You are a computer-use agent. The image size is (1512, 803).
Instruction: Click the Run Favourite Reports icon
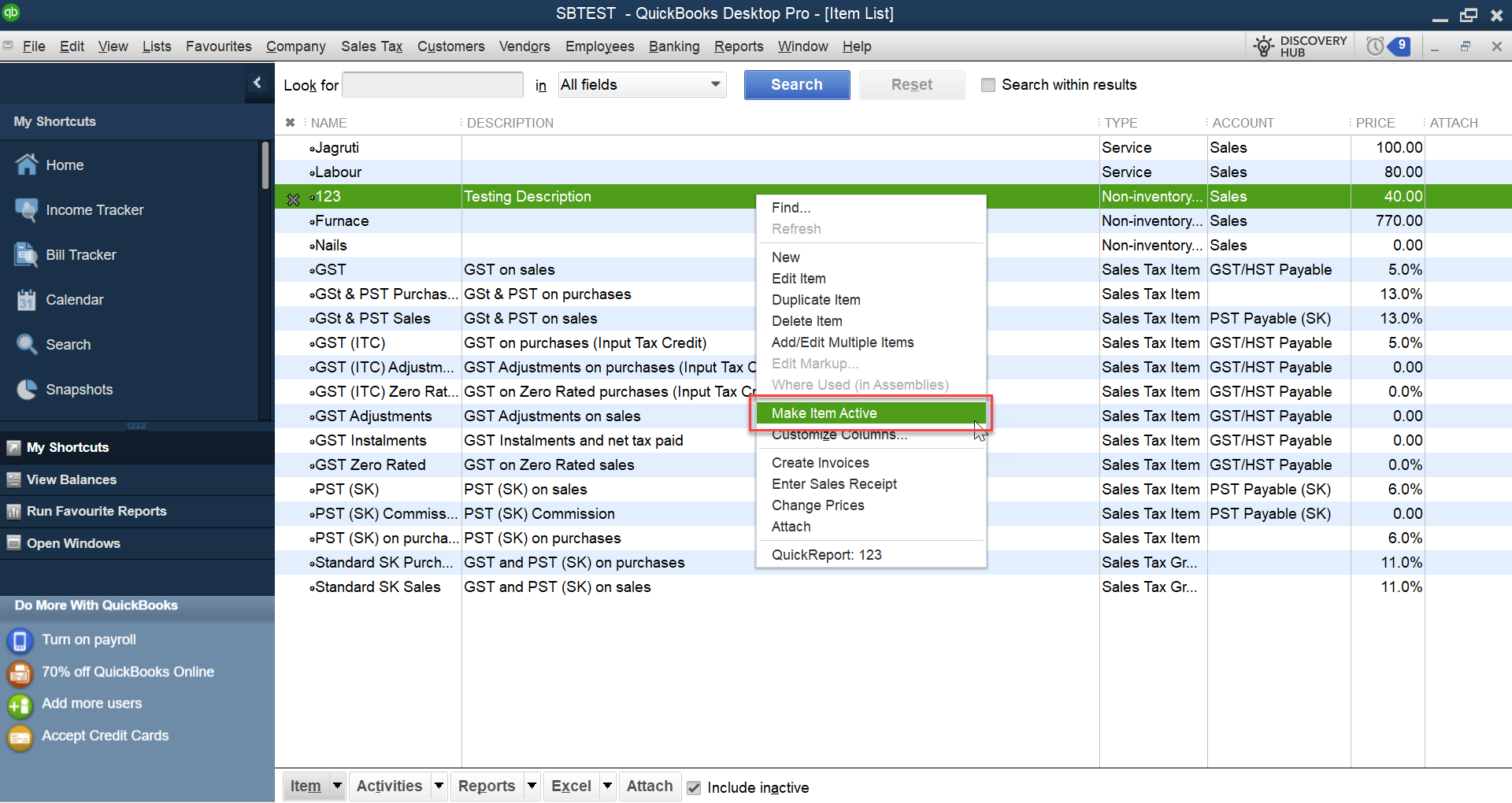[13, 511]
